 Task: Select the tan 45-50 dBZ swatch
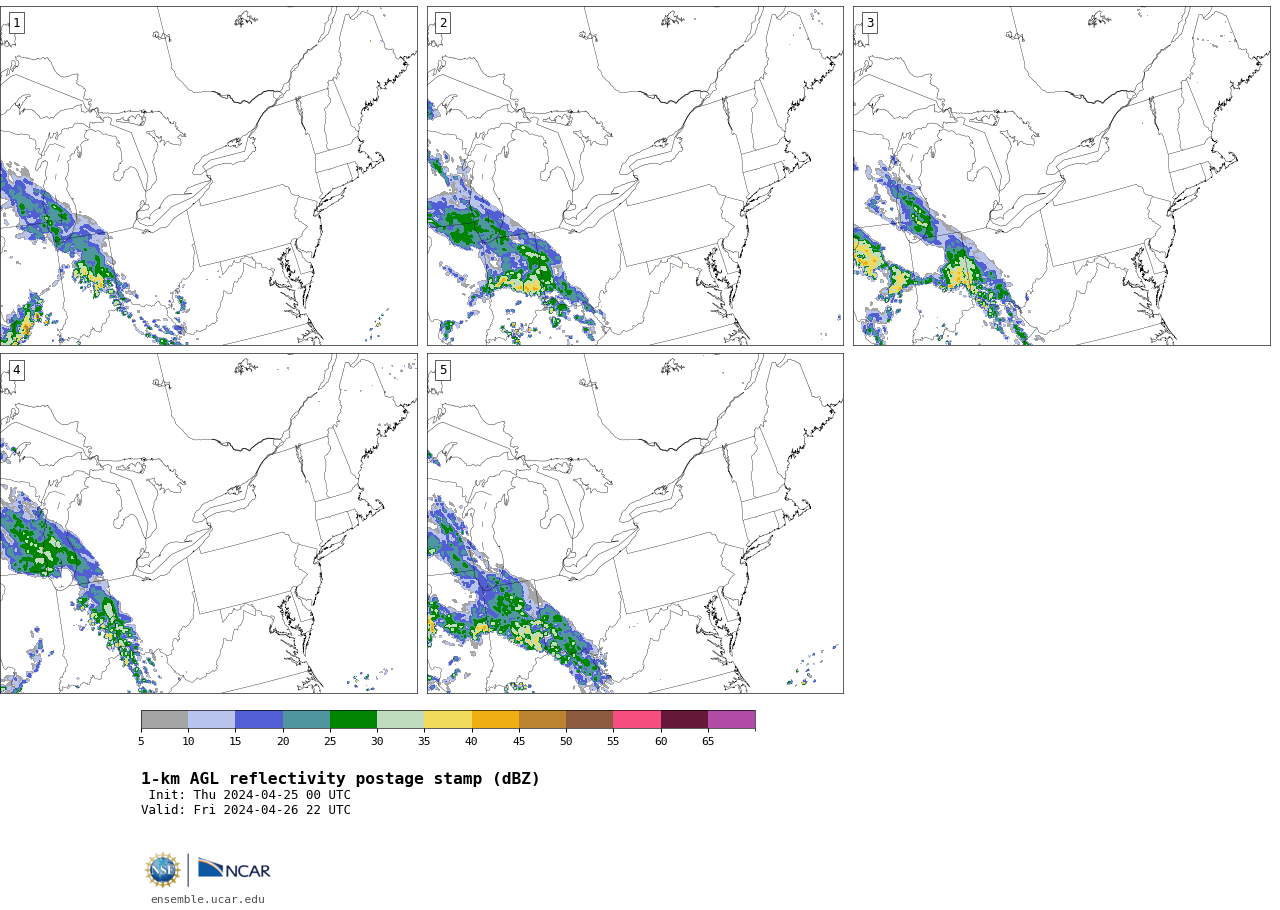[542, 720]
